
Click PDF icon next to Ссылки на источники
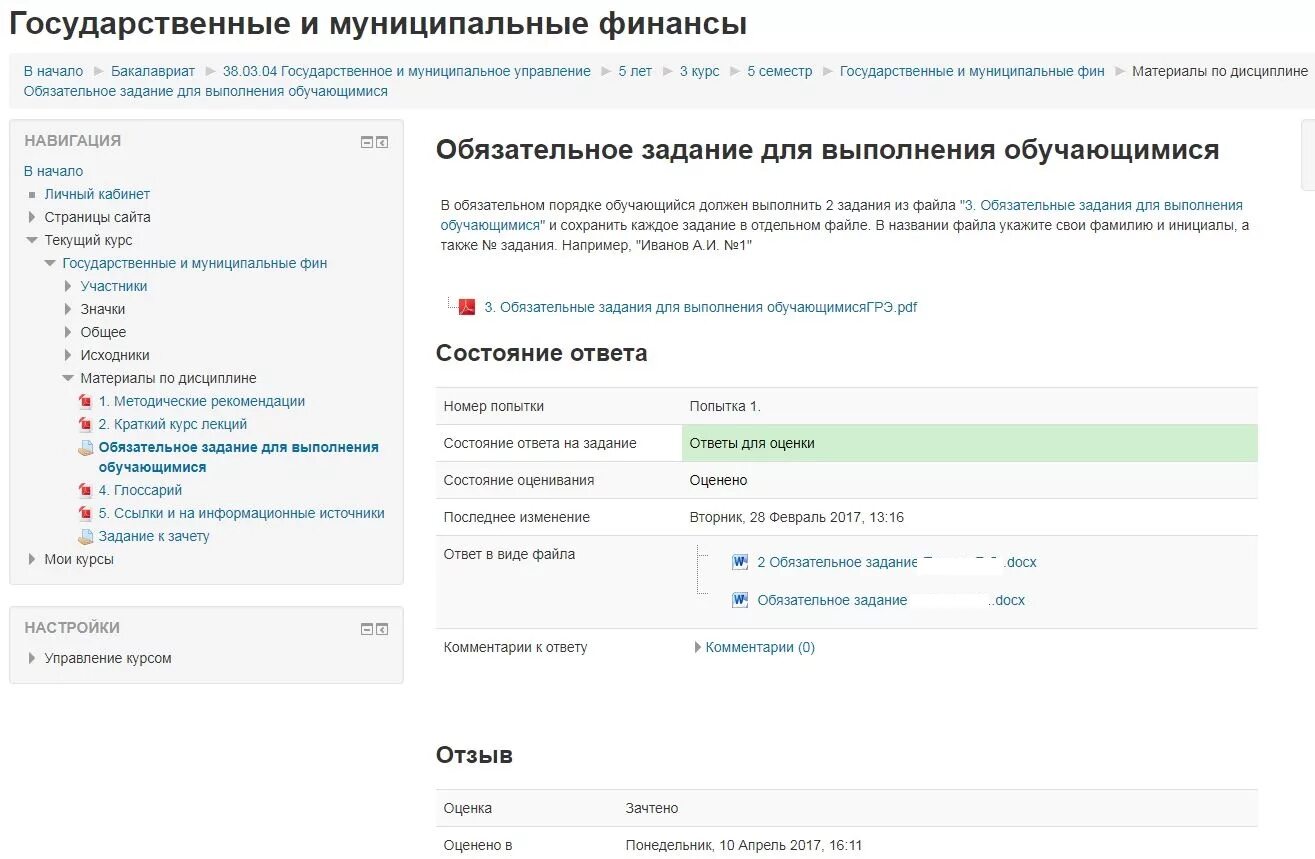(x=86, y=513)
